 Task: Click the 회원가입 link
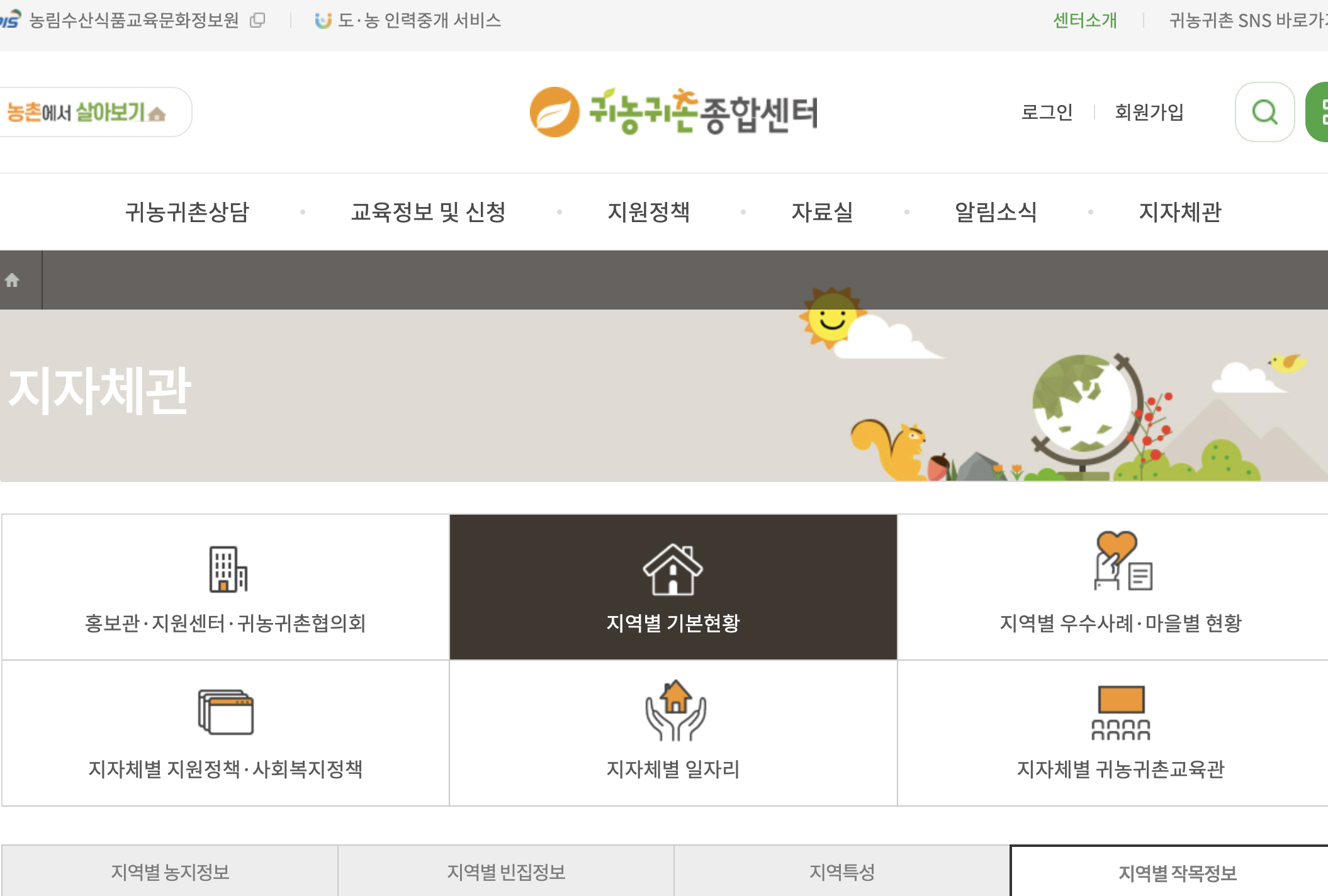point(1149,112)
